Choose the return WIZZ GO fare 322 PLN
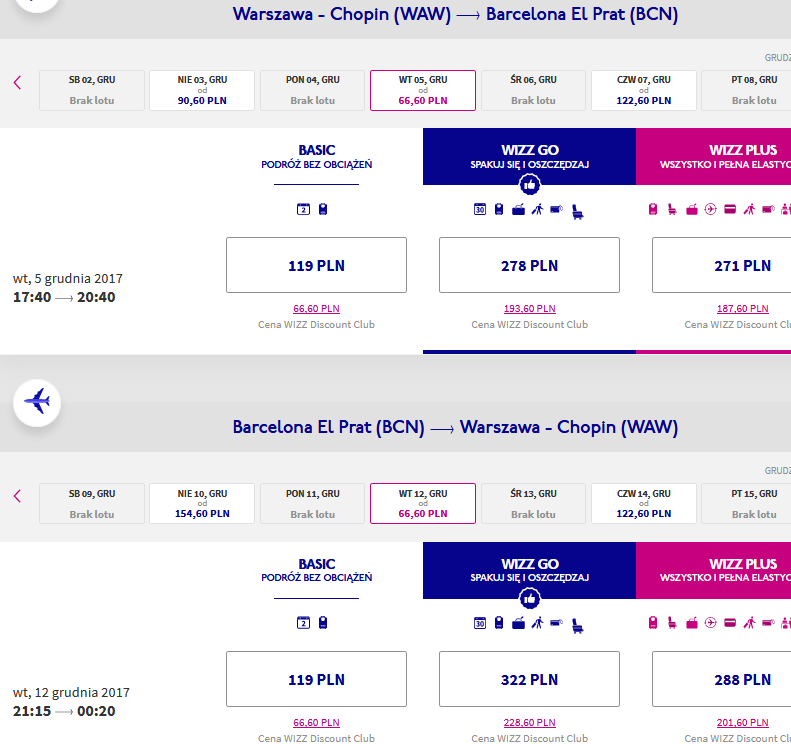The image size is (791, 744). coord(529,679)
